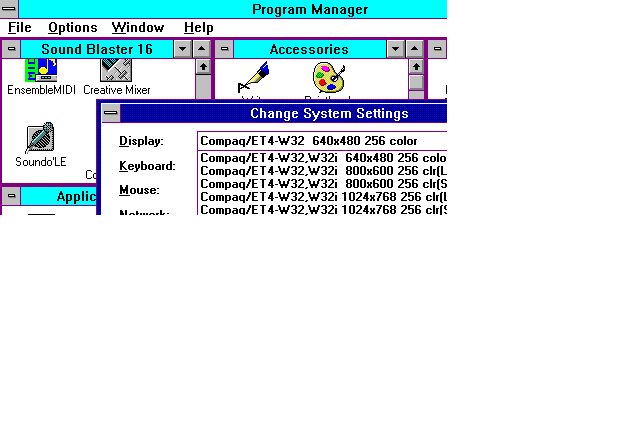This screenshot has width=640, height=442.
Task: Open the Help menu
Action: pos(198,28)
